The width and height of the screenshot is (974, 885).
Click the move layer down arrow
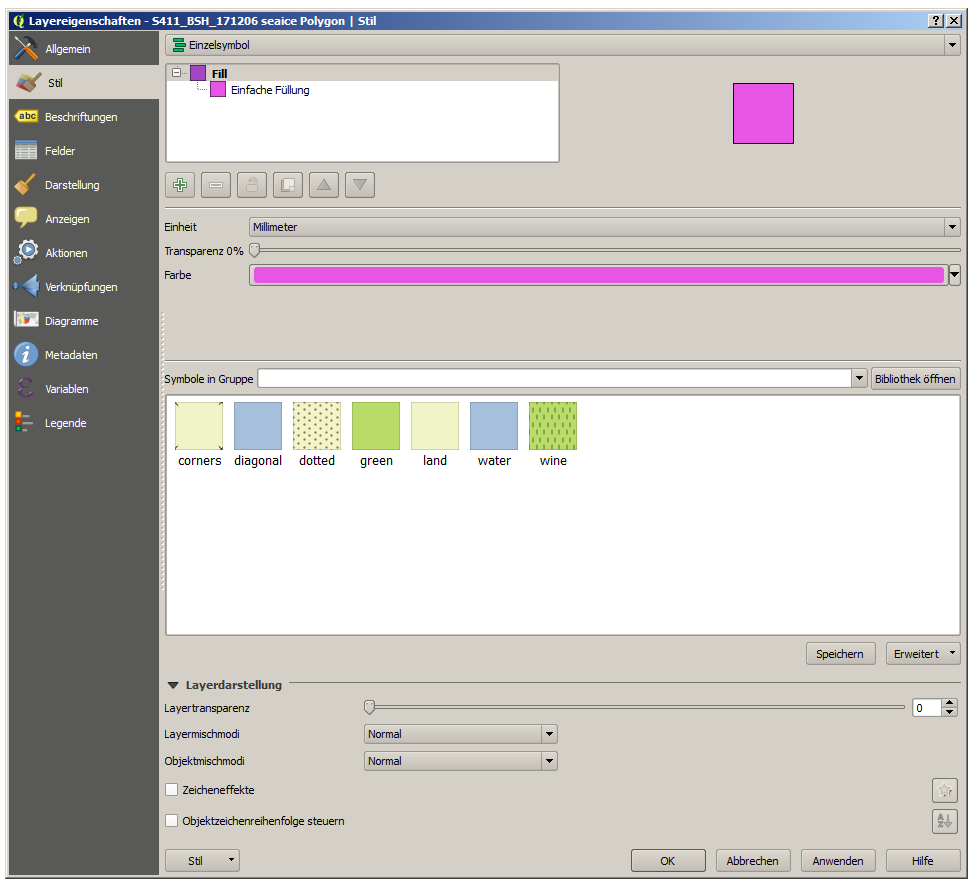(360, 185)
